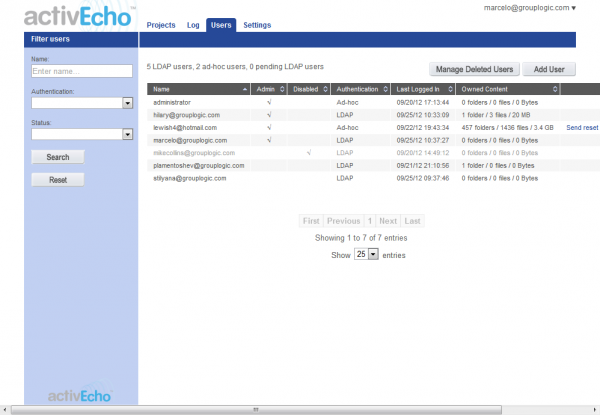Click the Reset button

click(x=58, y=180)
